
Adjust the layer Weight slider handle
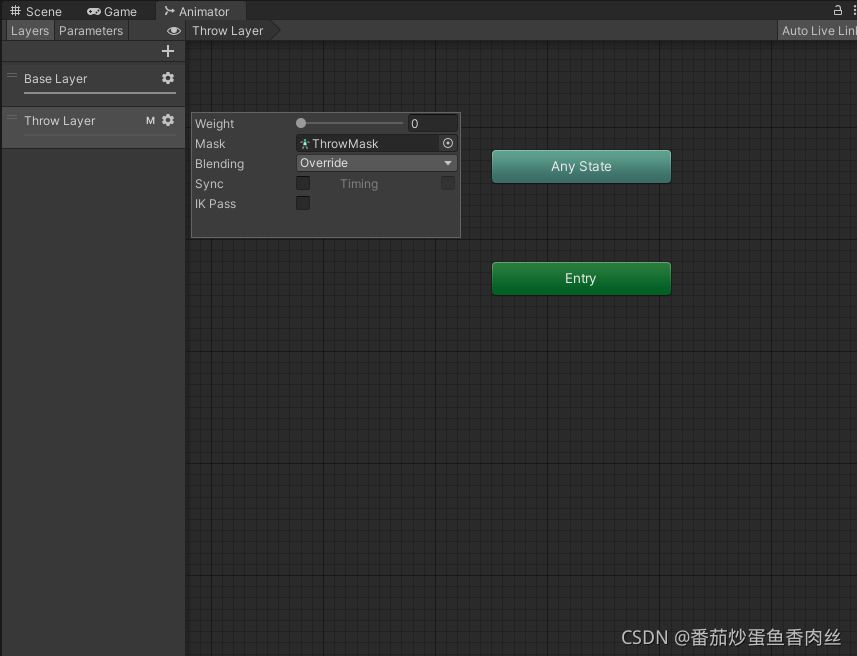tap(301, 123)
